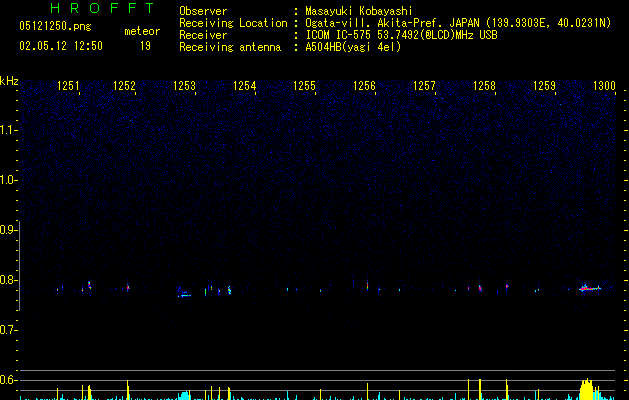Click the 1254 time marker

(x=244, y=86)
